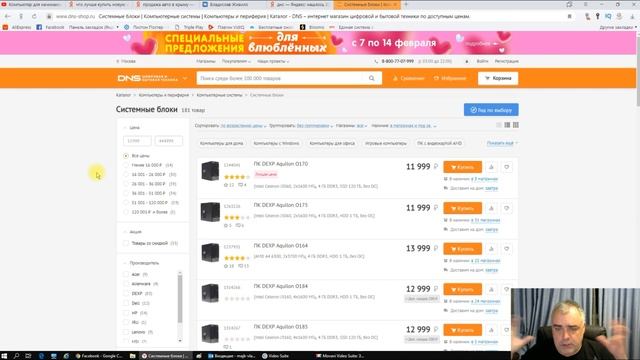
Task: Buy the ПК DEXP Aquilon O184
Action: [462, 289]
